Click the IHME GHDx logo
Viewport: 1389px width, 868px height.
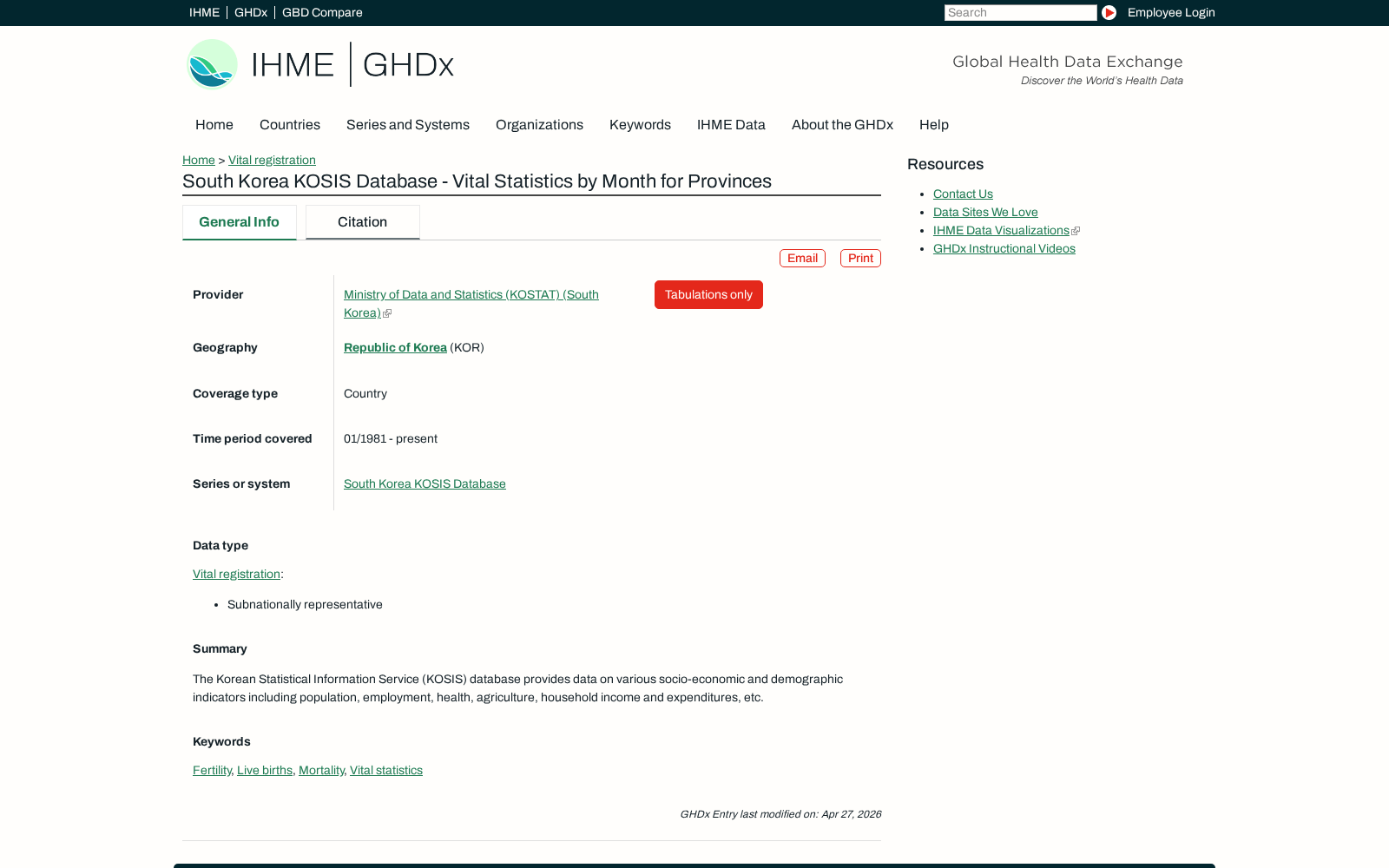[320, 64]
